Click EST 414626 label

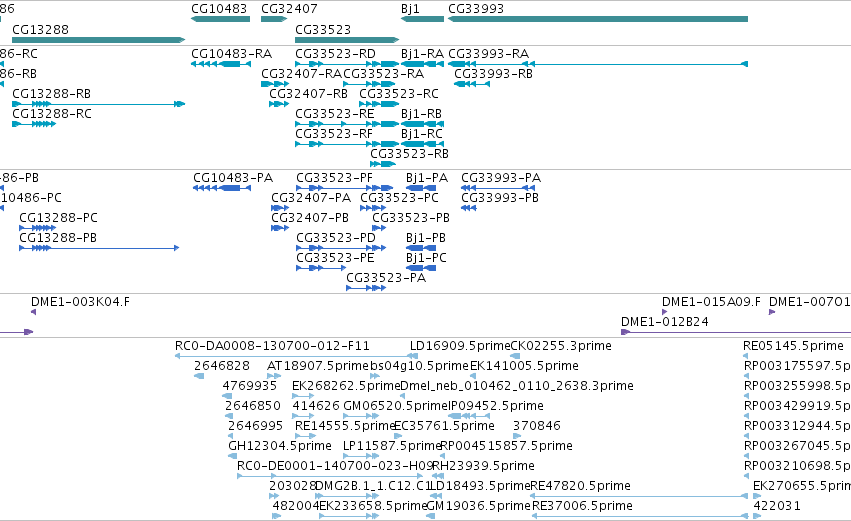click(x=316, y=406)
